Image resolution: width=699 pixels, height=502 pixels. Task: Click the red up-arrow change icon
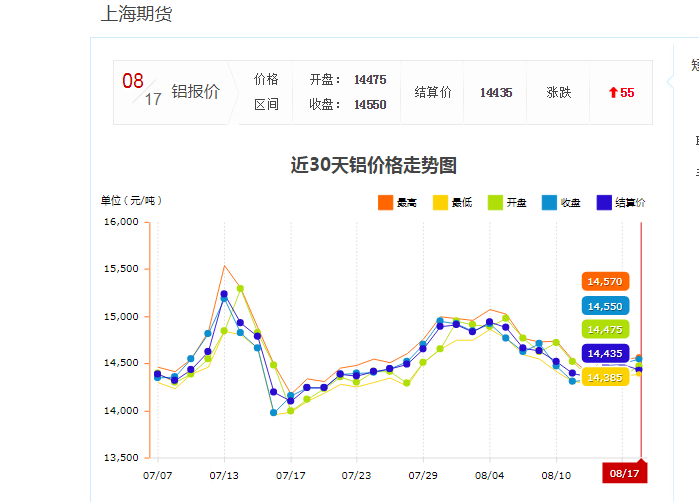(x=613, y=93)
